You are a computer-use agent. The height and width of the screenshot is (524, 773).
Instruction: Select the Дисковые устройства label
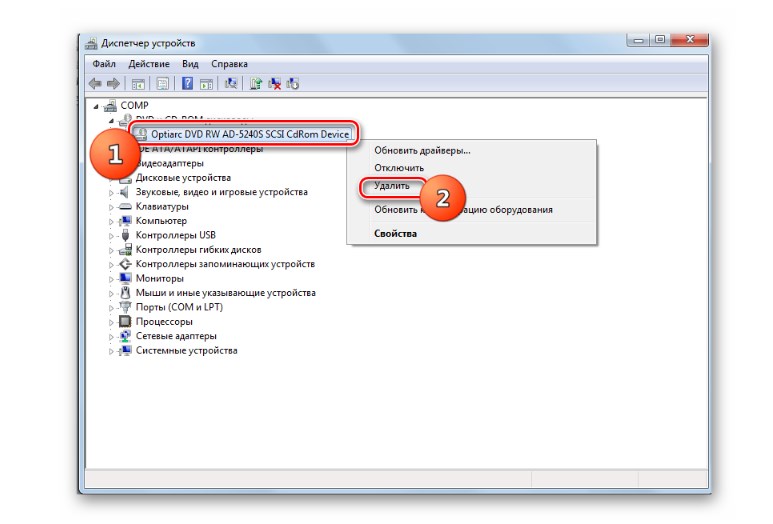tap(183, 177)
